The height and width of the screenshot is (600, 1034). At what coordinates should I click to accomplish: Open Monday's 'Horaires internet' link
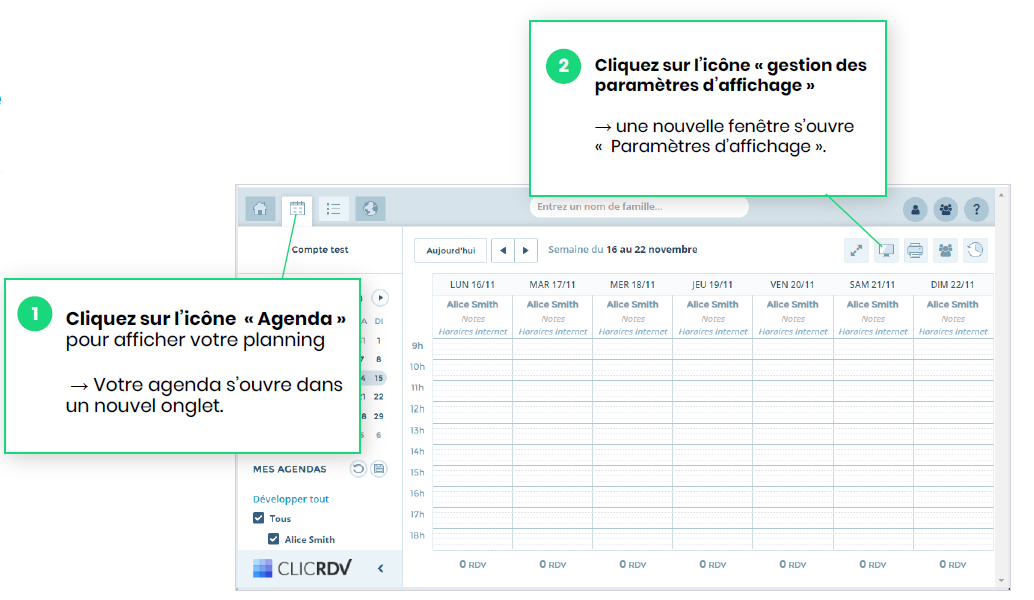[x=473, y=331]
